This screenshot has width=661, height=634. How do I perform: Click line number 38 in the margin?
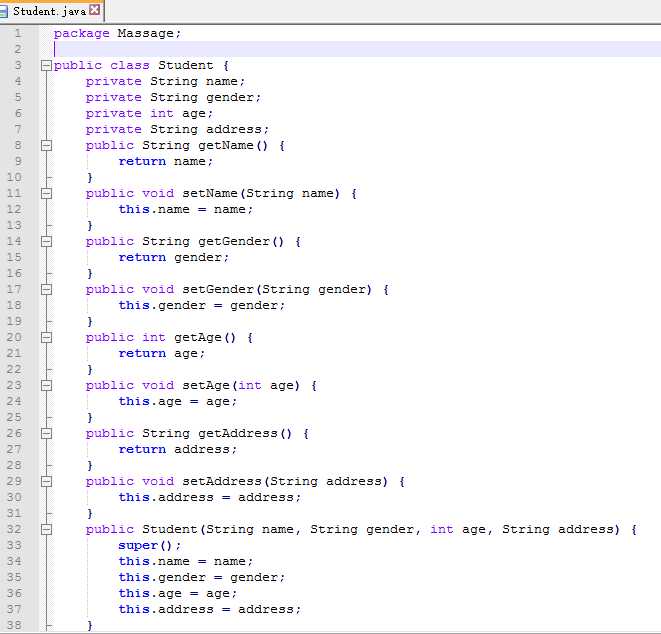coord(14,626)
